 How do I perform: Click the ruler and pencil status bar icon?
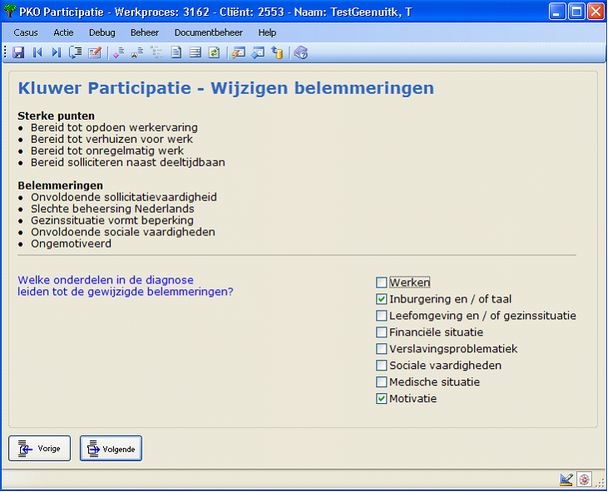click(567, 480)
